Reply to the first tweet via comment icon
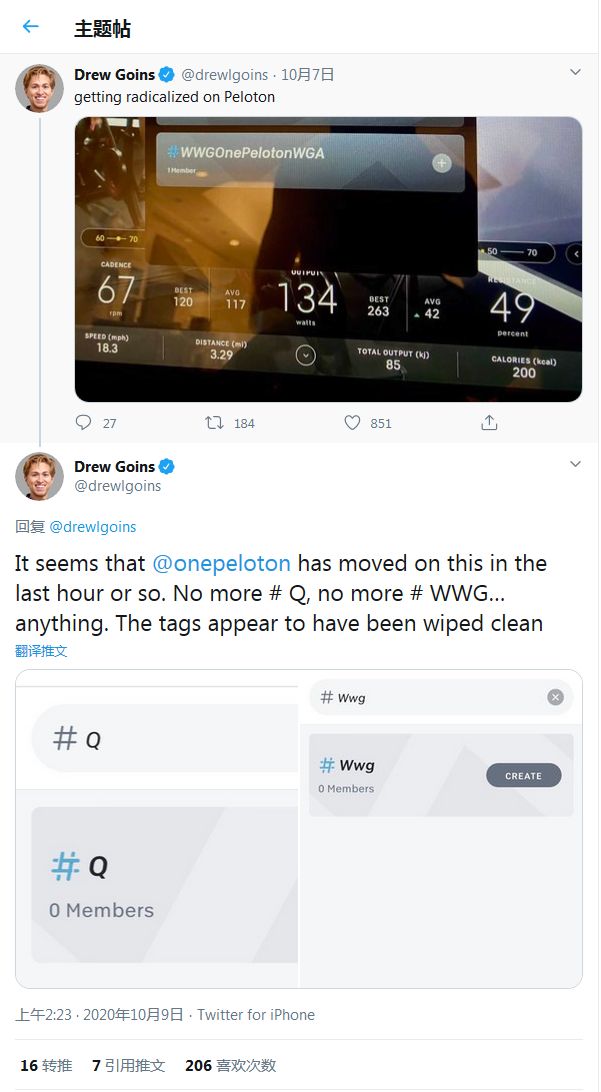This screenshot has height=1092, width=601. coord(84,423)
